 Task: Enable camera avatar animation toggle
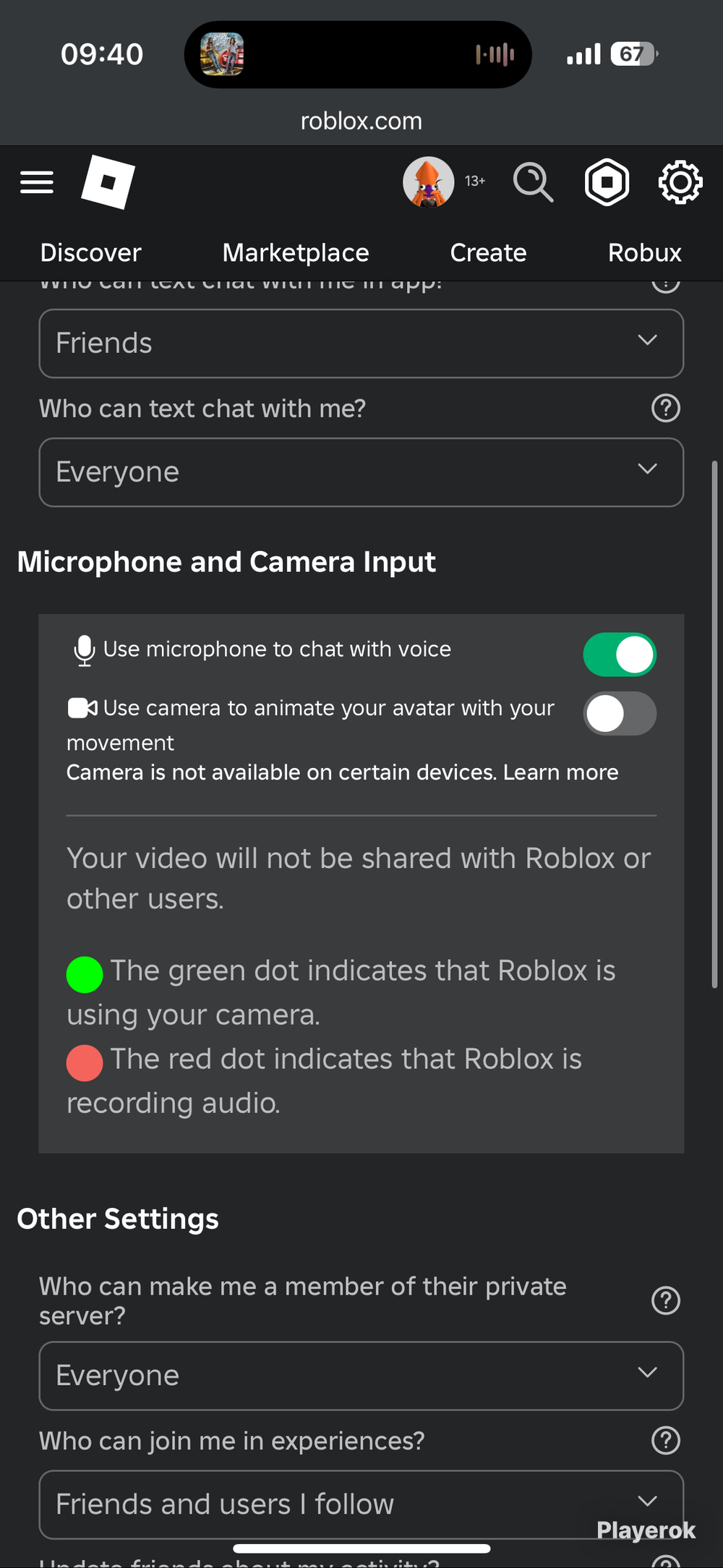pos(620,714)
